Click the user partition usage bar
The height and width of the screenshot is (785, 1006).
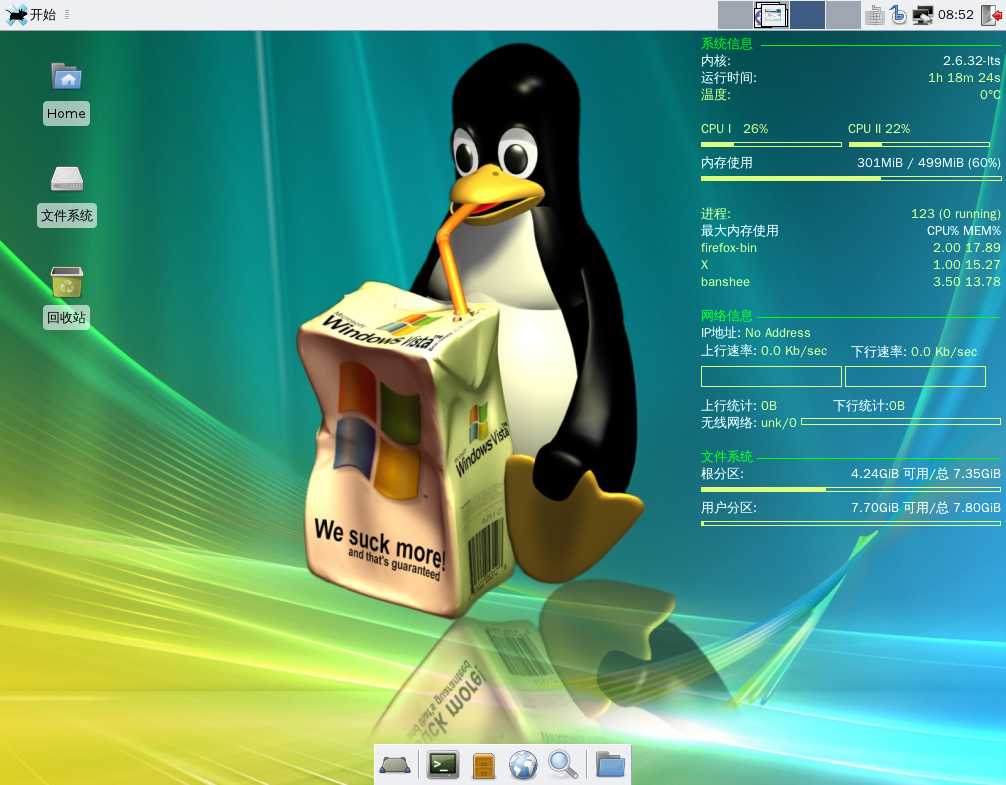[x=851, y=523]
